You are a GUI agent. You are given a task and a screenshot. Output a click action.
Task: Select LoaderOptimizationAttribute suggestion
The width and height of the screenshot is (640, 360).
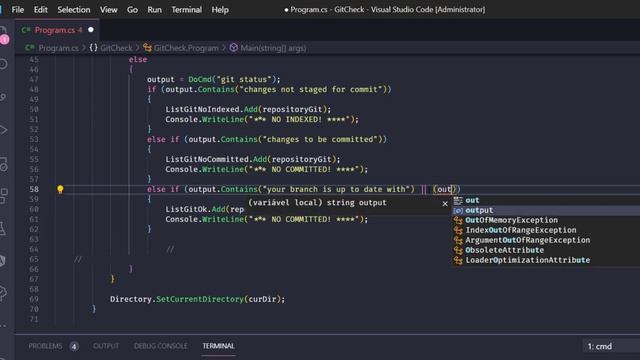pos(546,260)
